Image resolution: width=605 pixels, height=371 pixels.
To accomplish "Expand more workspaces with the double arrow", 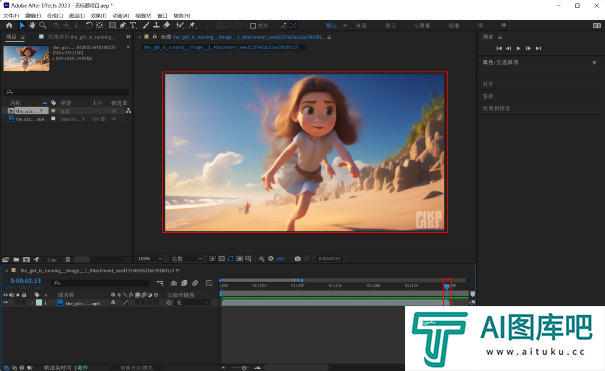I will 504,25.
